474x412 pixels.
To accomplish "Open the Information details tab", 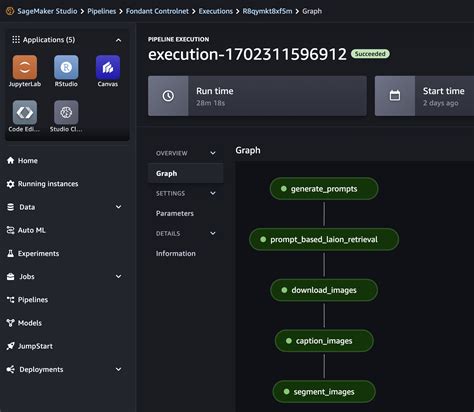I will tap(176, 253).
